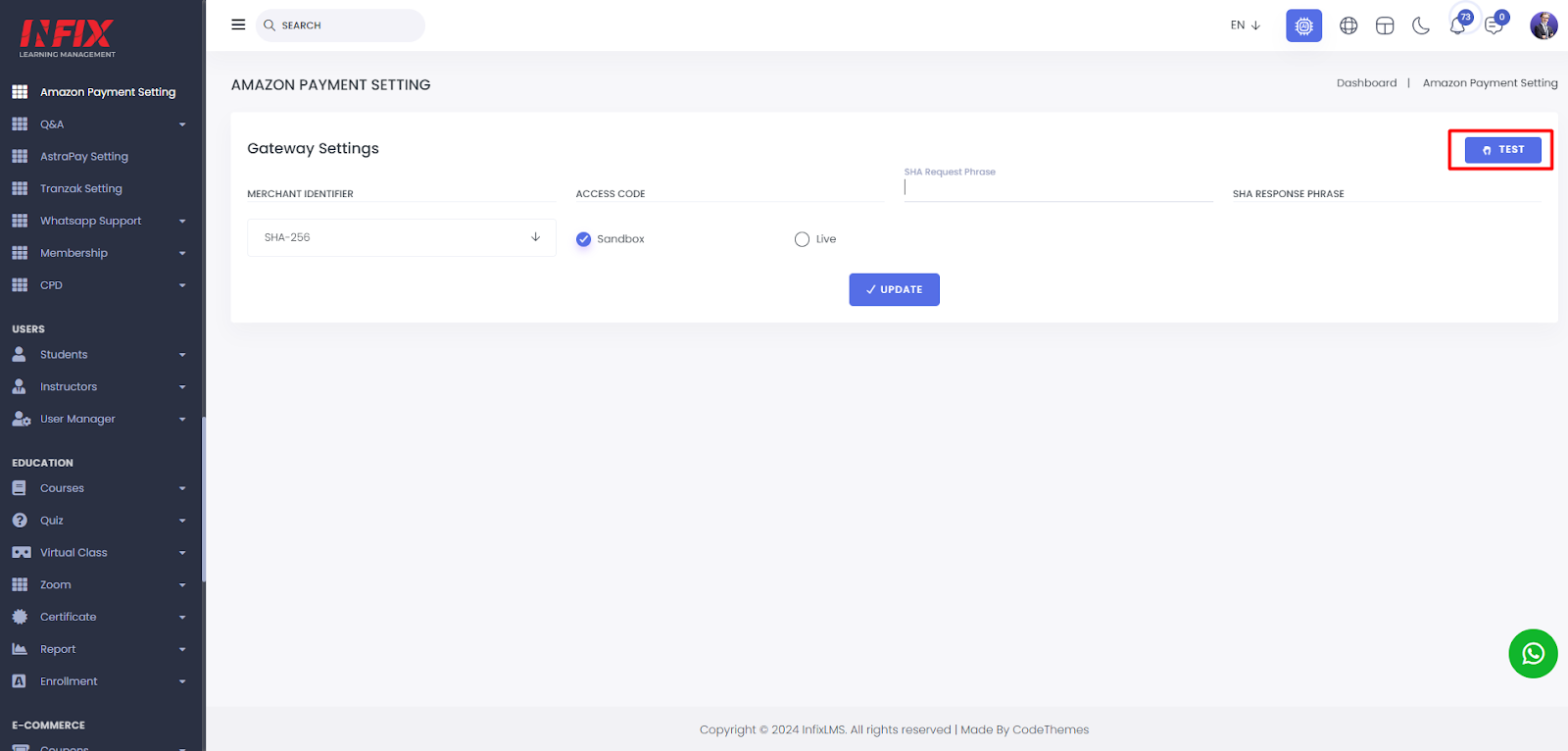Click the AstraPay Setting grid icon
1568x751 pixels.
coord(20,156)
